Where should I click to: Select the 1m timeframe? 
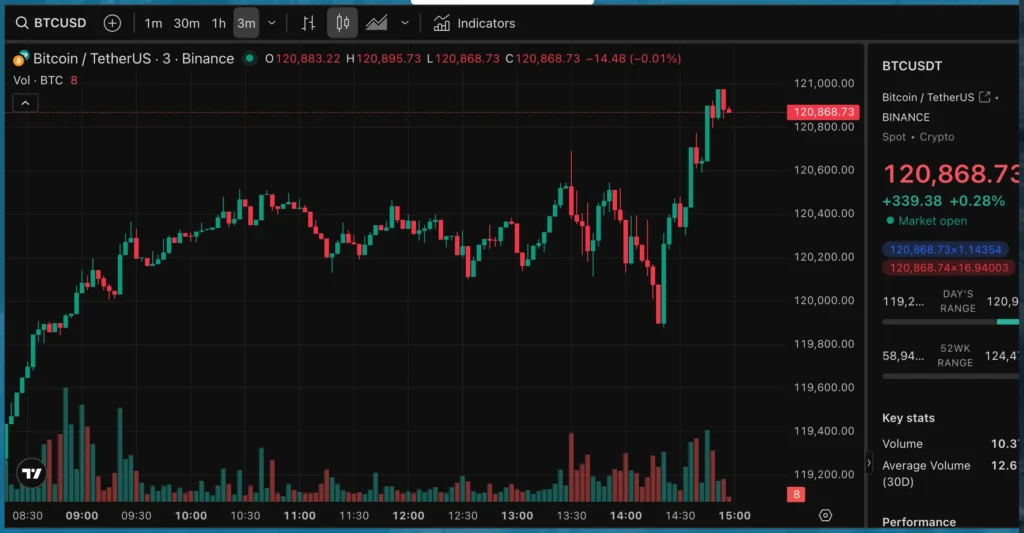[153, 22]
